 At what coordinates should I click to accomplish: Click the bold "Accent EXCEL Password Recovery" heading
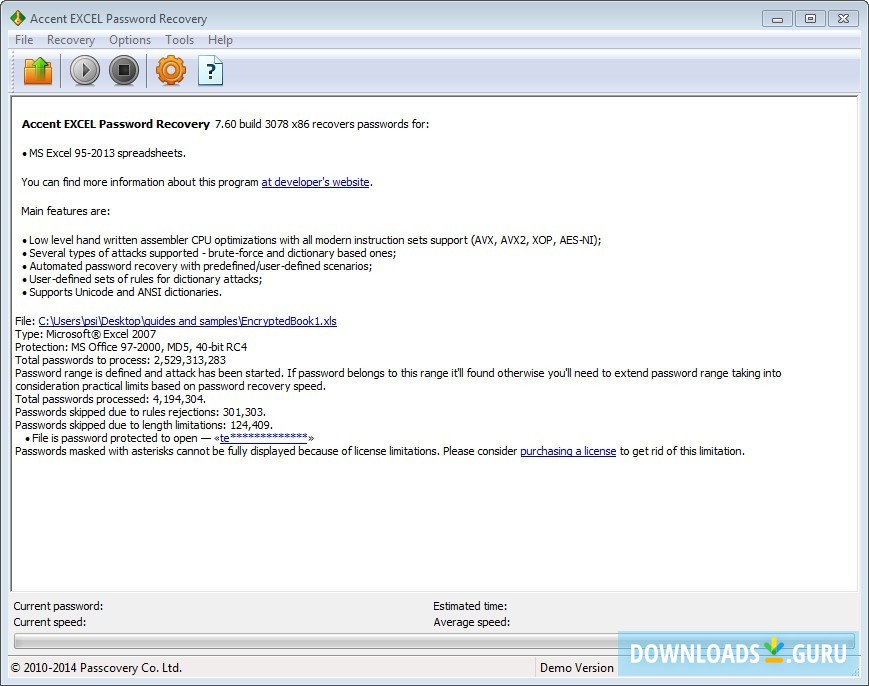(x=116, y=124)
